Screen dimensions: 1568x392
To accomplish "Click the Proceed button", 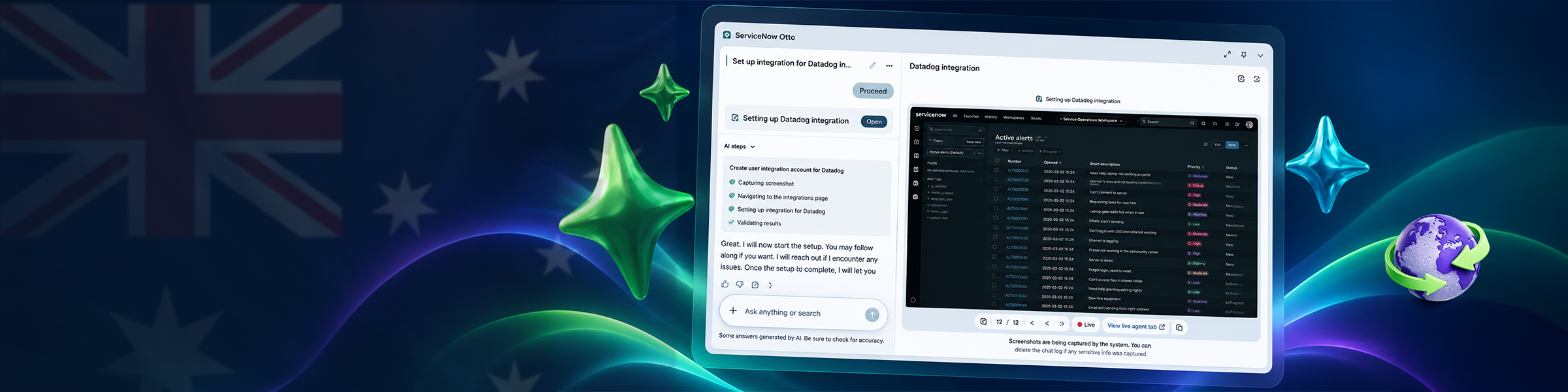I will [x=873, y=91].
